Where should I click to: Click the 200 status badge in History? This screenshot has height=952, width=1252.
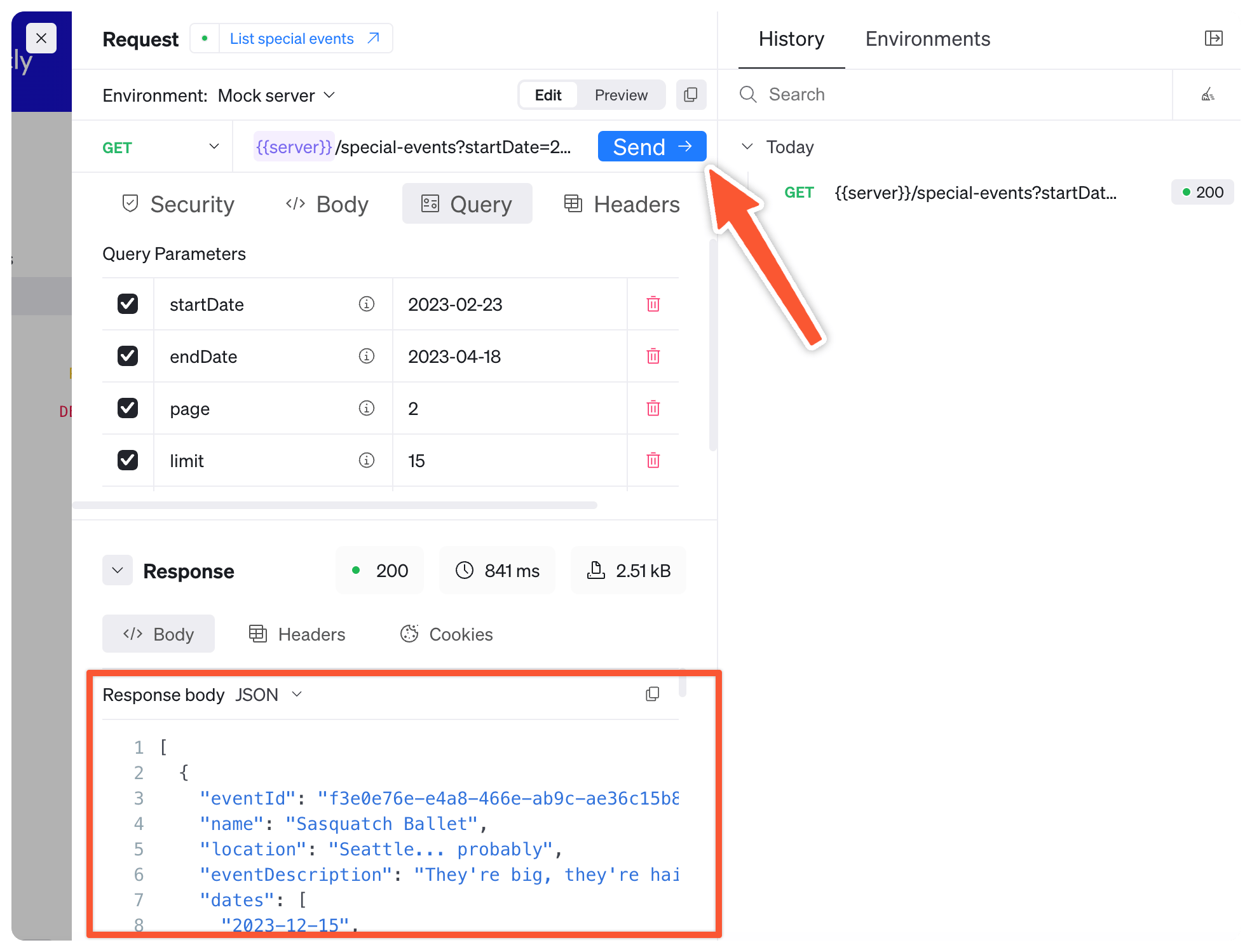(1202, 192)
